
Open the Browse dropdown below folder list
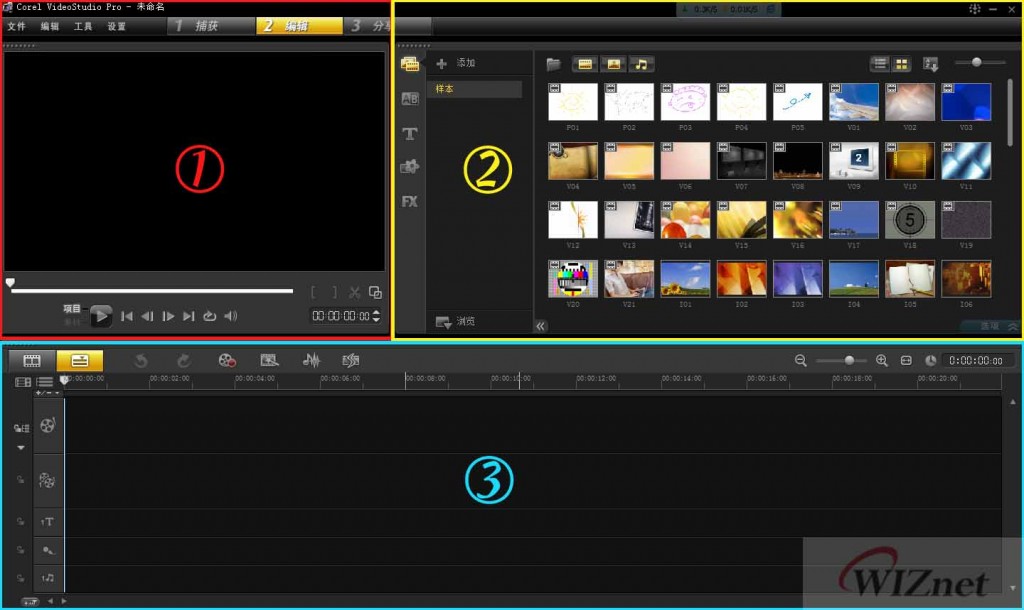point(455,322)
